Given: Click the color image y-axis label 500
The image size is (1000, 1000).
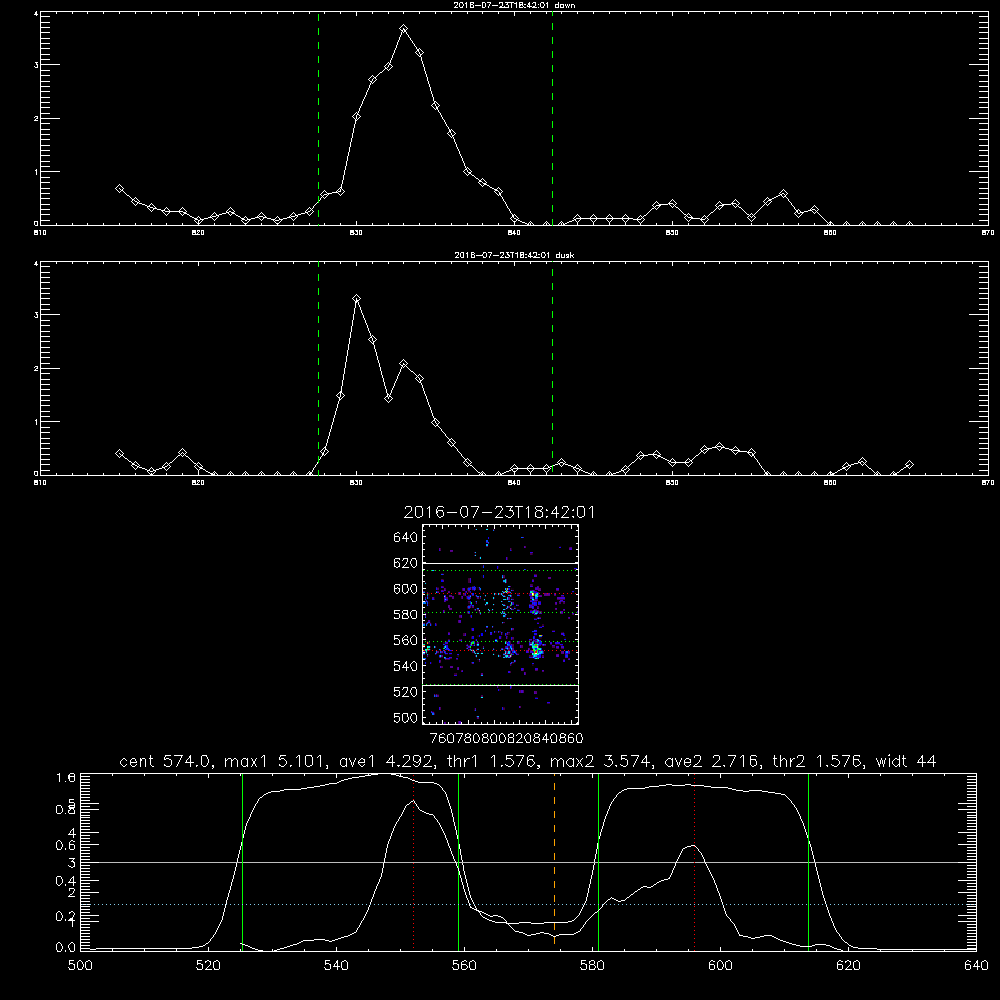Looking at the screenshot, I should click(x=406, y=717).
